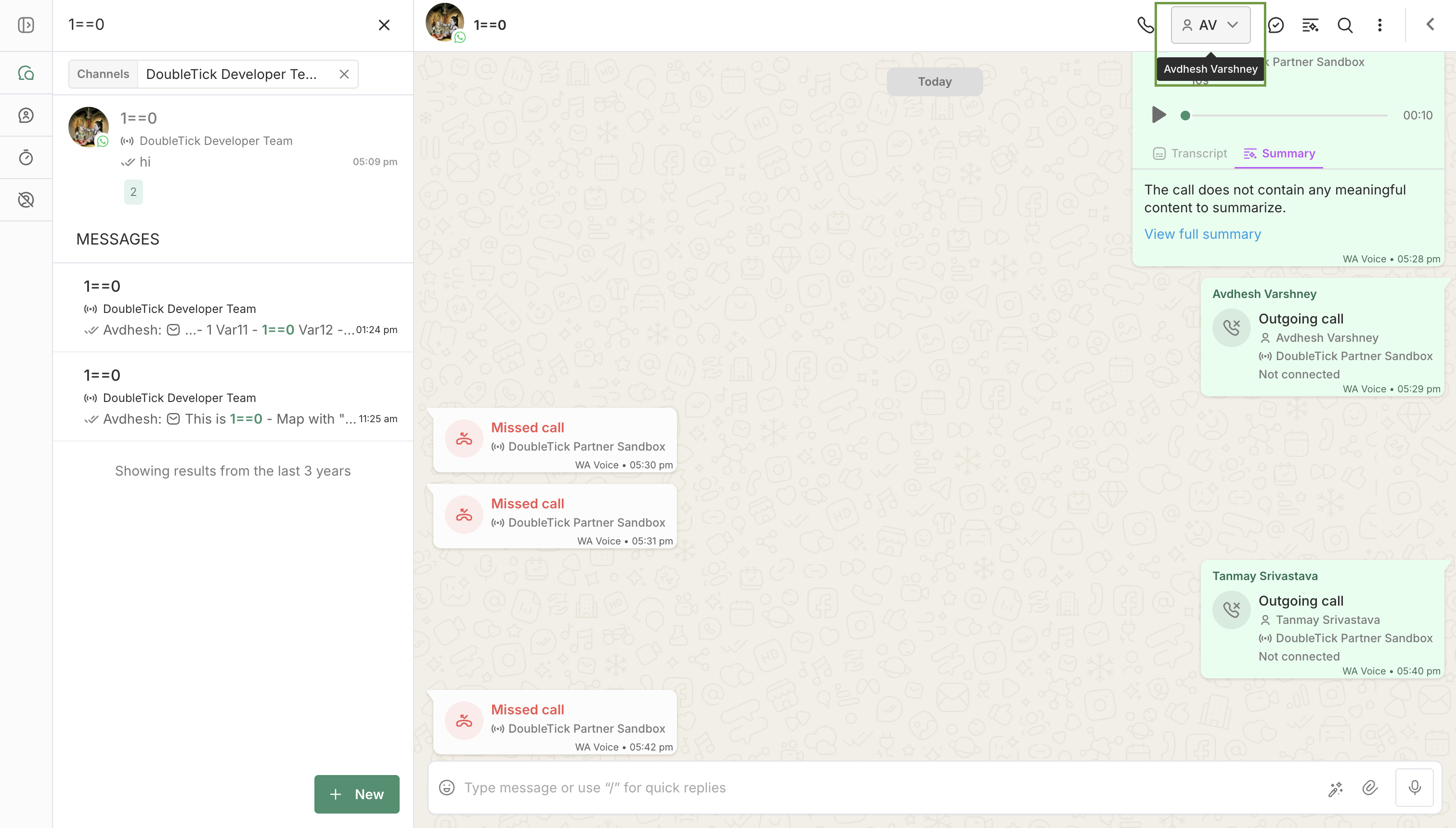1456x828 pixels.
Task: Collapse the right panel chevron
Action: point(1430,24)
